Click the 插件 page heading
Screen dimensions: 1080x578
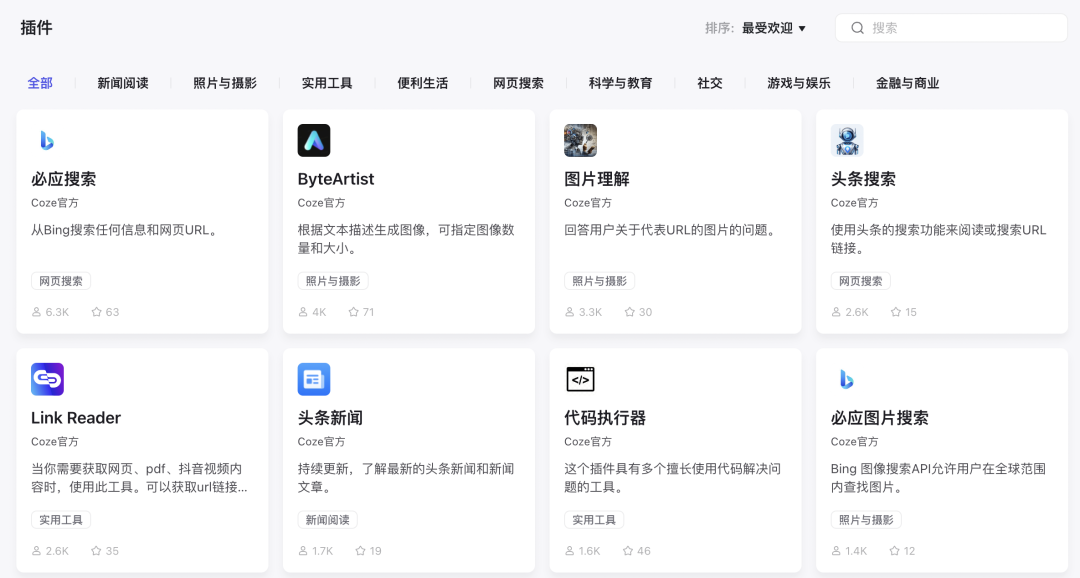point(37,28)
